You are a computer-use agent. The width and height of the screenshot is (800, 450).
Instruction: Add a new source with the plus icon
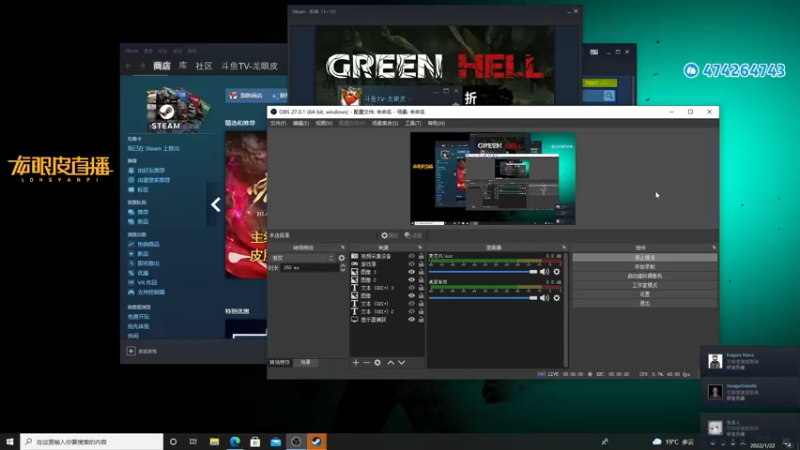coord(356,362)
